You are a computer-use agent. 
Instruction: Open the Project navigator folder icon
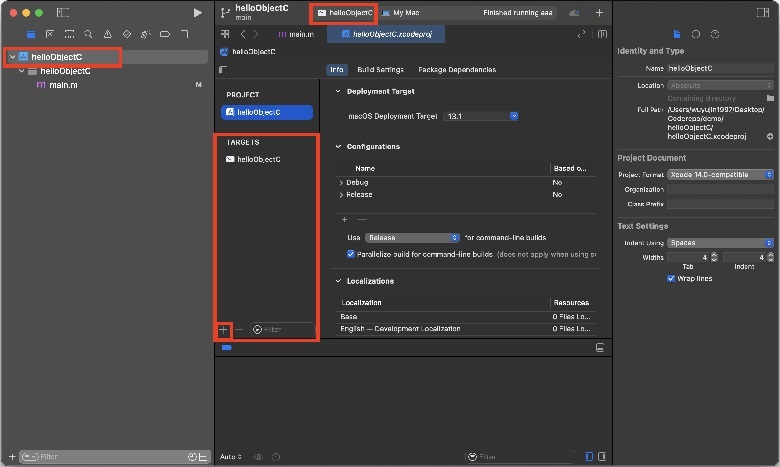coord(31,34)
